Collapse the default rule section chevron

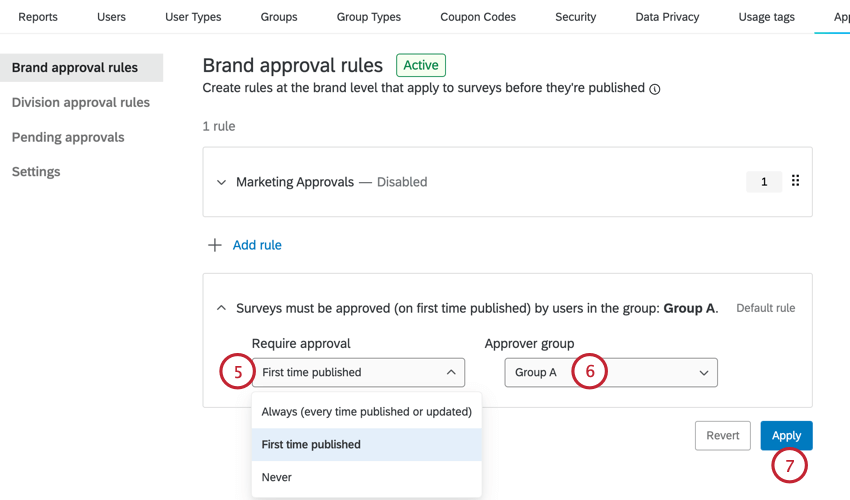tap(221, 308)
